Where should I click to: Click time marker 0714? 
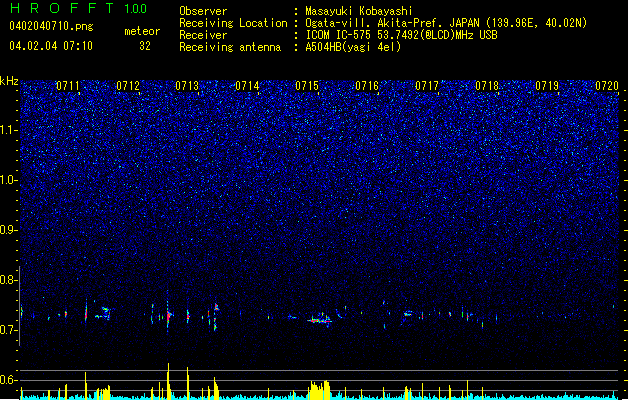pyautogui.click(x=247, y=86)
